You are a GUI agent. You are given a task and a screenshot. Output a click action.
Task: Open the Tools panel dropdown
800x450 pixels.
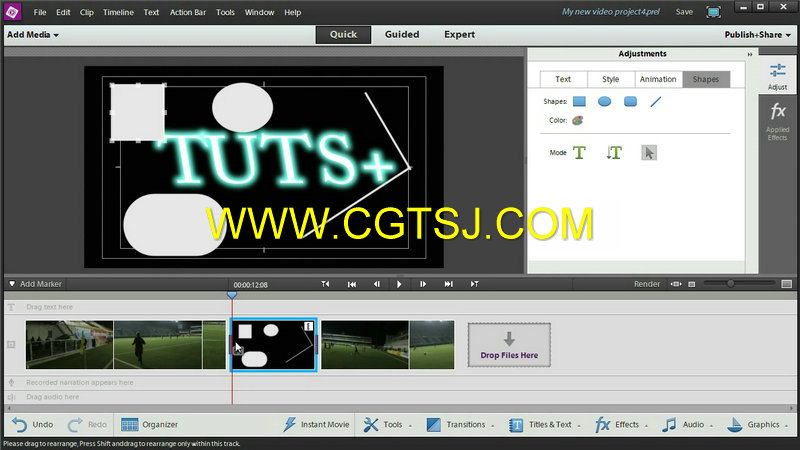pyautogui.click(x=387, y=424)
